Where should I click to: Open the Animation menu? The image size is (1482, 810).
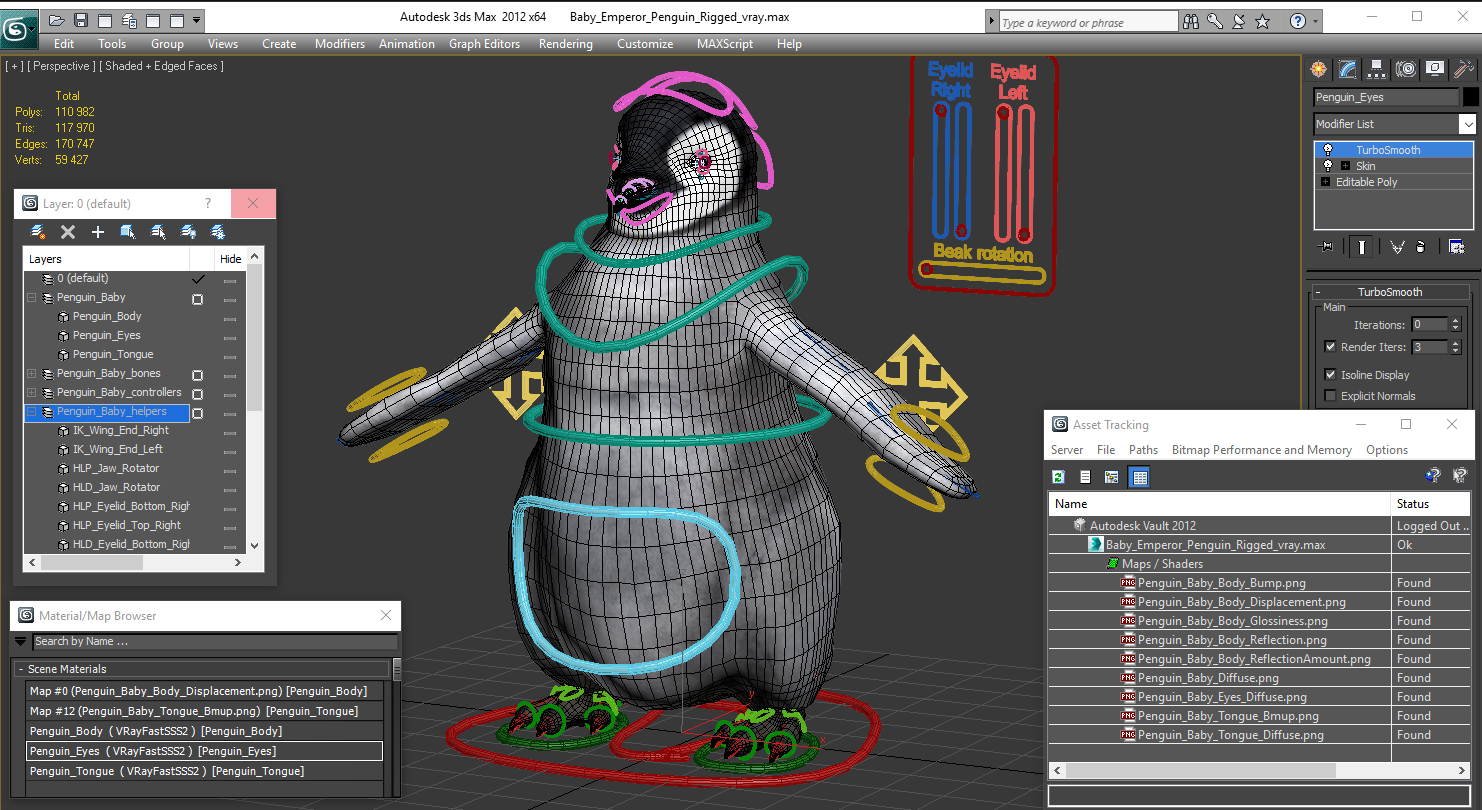[407, 44]
